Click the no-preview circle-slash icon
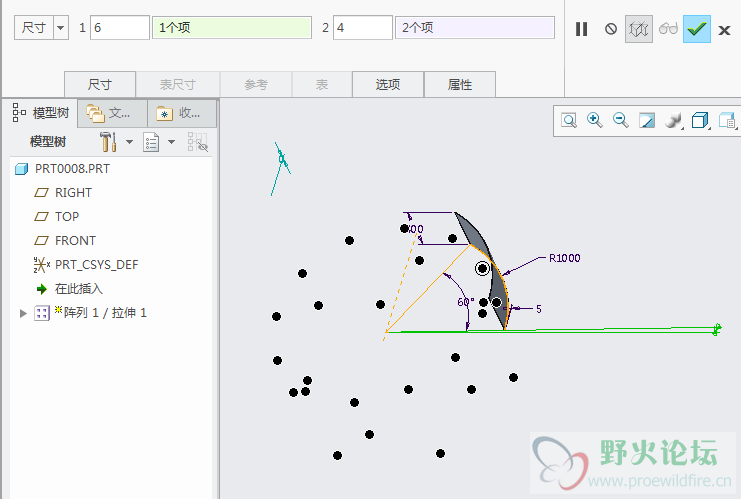The image size is (741, 499). pos(611,29)
